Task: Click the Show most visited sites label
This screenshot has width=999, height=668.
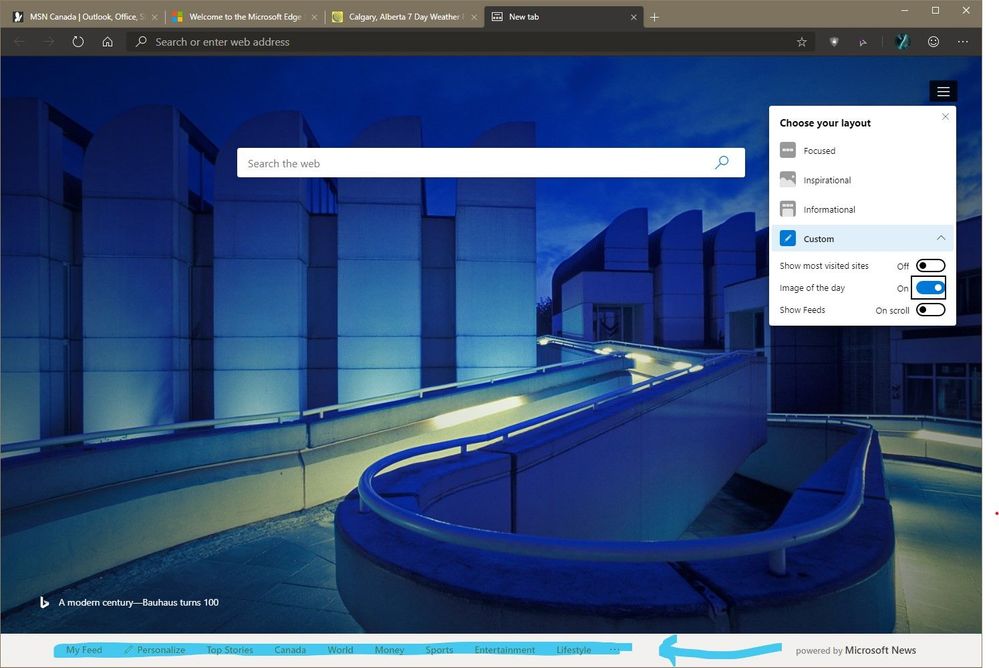Action: coord(824,266)
